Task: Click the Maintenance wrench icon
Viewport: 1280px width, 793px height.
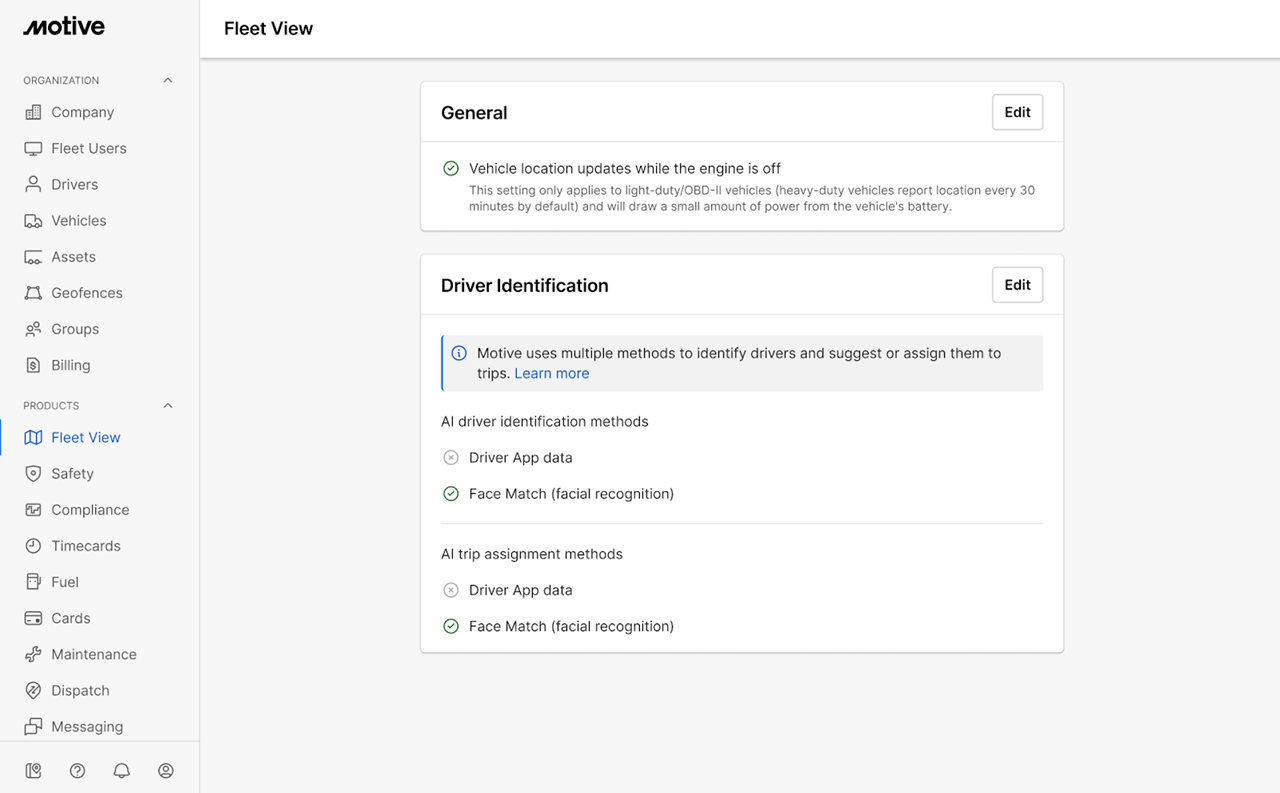Action: [33, 655]
